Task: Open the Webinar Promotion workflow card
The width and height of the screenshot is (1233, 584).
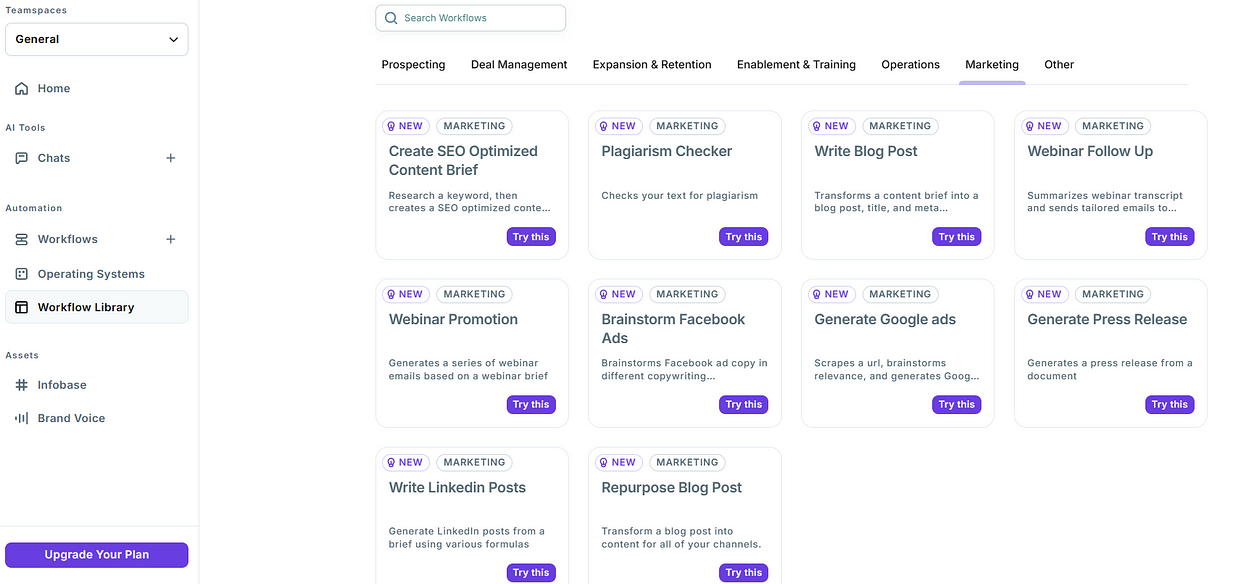Action: click(453, 320)
